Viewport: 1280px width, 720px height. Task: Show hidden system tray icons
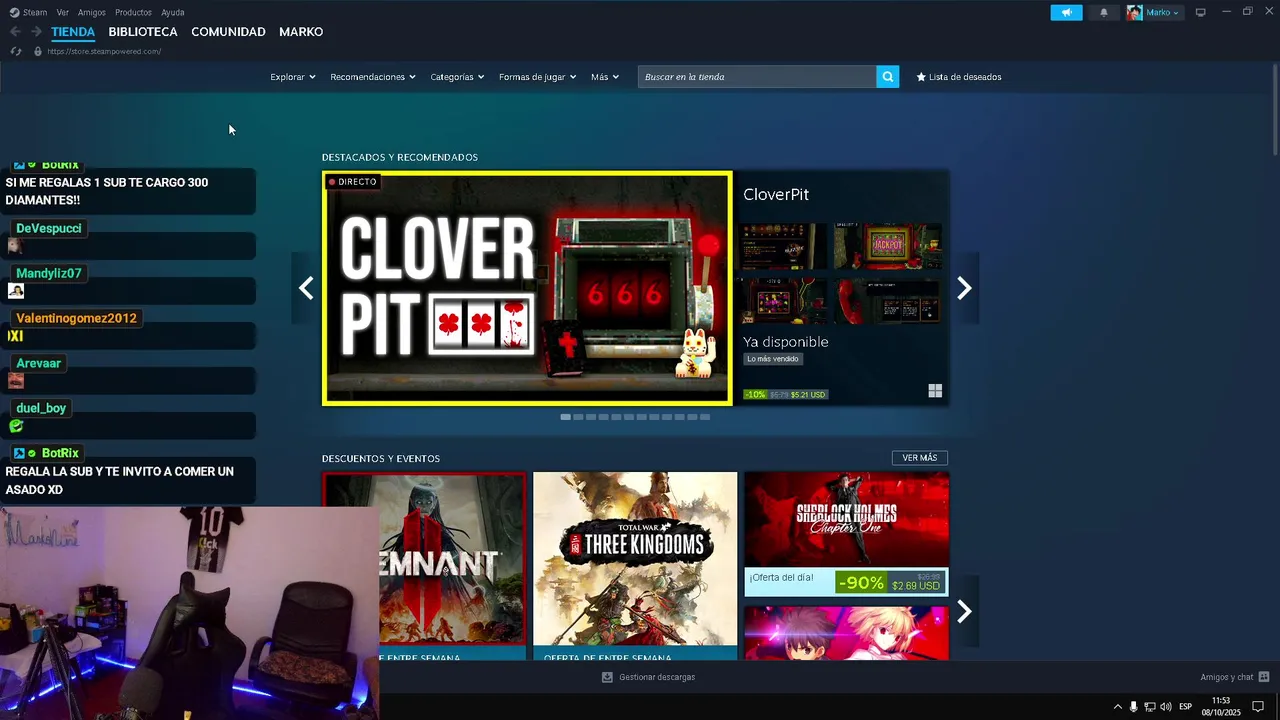click(x=1118, y=707)
